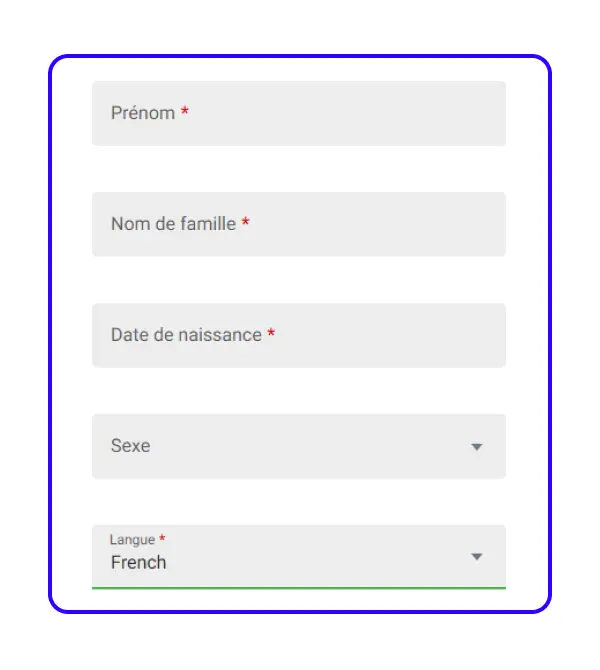The width and height of the screenshot is (600, 670).
Task: Click the "Sexe" label text
Action: pos(131,446)
